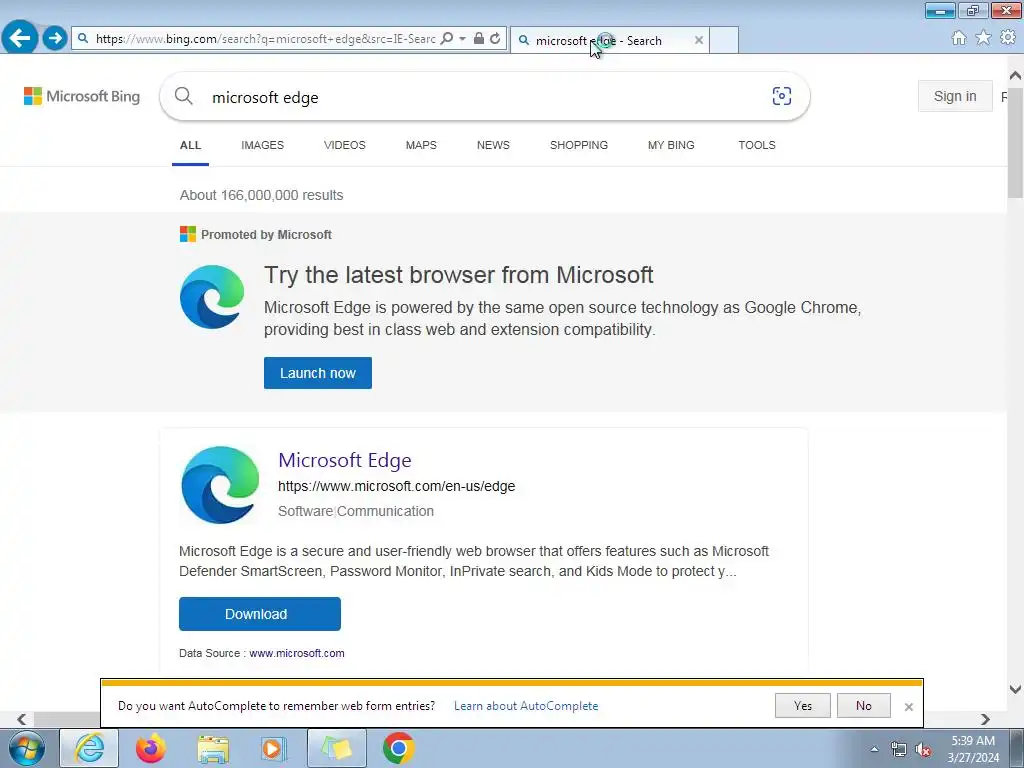1024x768 pixels.
Task: Open 'Try the latest browser from Microsoft' headline
Action: (458, 275)
